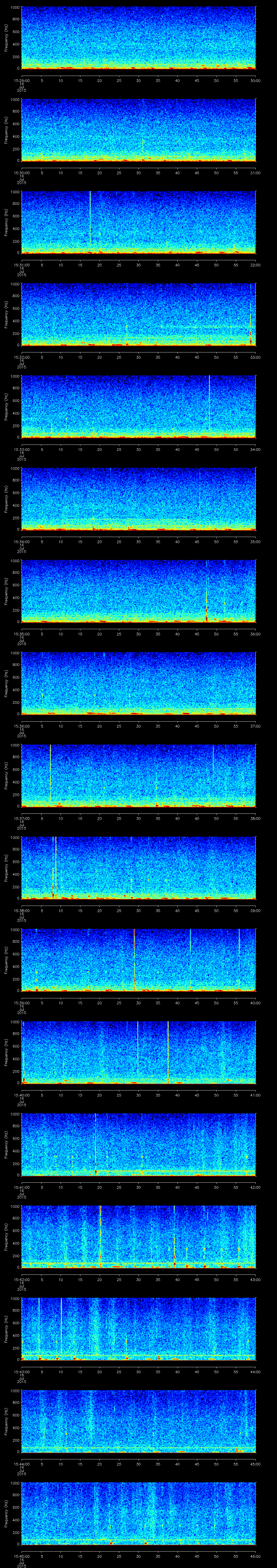
Task: Click the tall spike near 7 seconds in the 15:37 spectrogram
Action: tap(50, 772)
